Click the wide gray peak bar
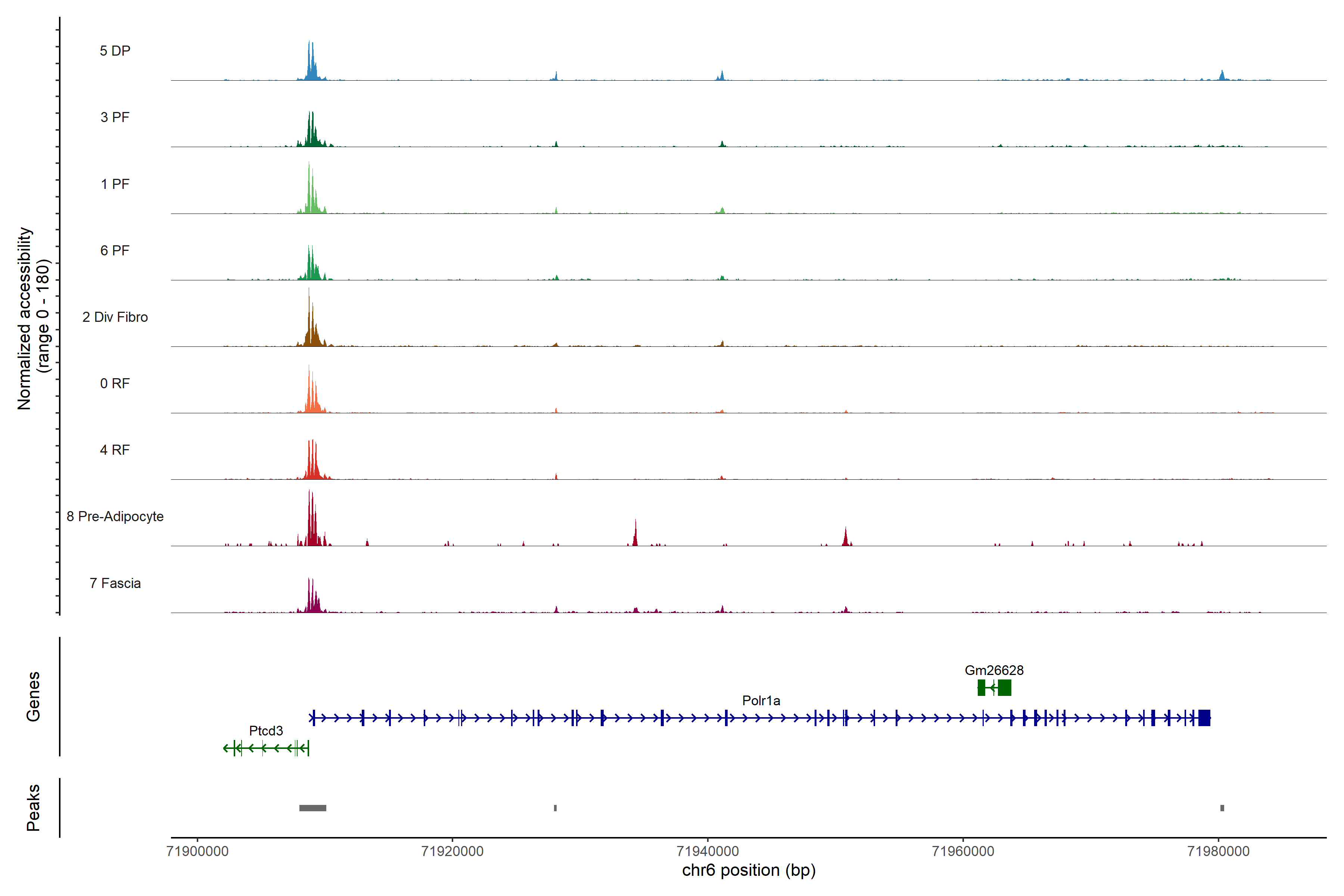This screenshot has width=1344, height=896. [x=312, y=808]
